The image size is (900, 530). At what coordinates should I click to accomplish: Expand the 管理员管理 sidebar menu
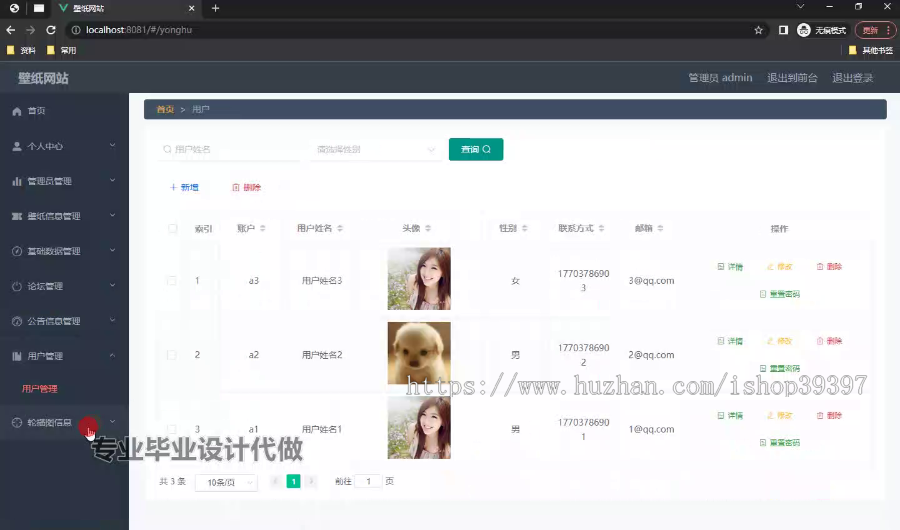pyautogui.click(x=64, y=181)
